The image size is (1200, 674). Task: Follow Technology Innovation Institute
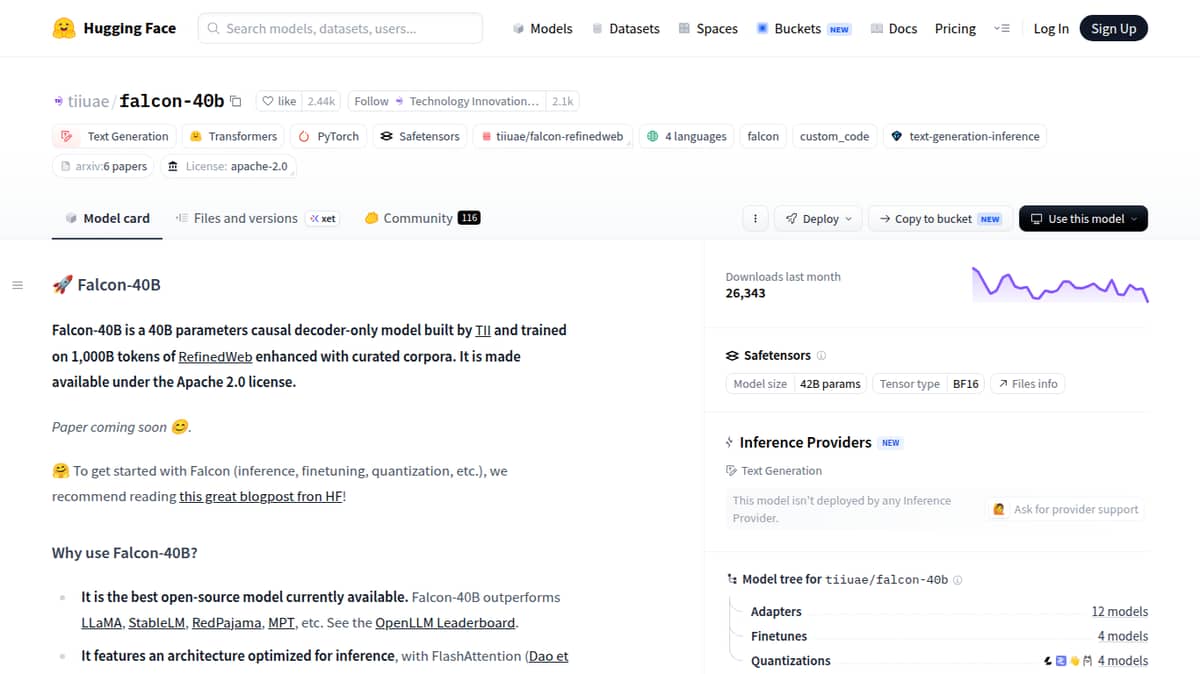tap(447, 101)
